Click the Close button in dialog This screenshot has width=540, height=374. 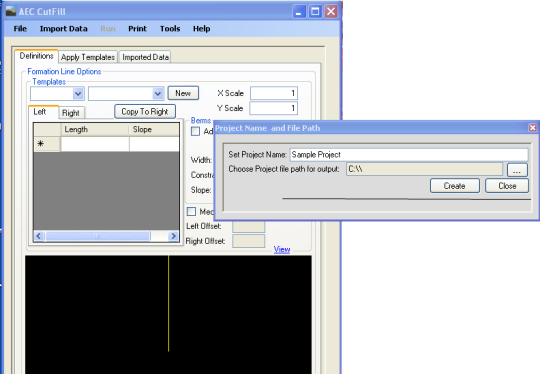pos(507,186)
